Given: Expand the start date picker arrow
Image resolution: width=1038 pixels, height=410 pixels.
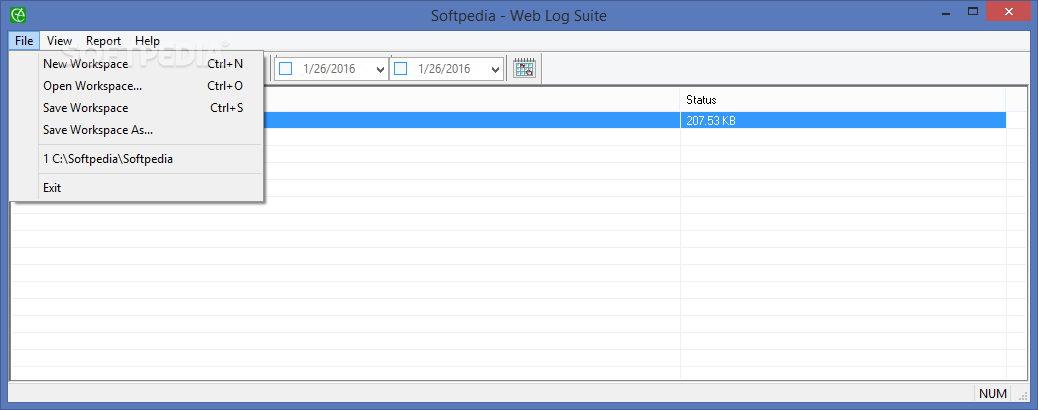Looking at the screenshot, I should pos(380,69).
